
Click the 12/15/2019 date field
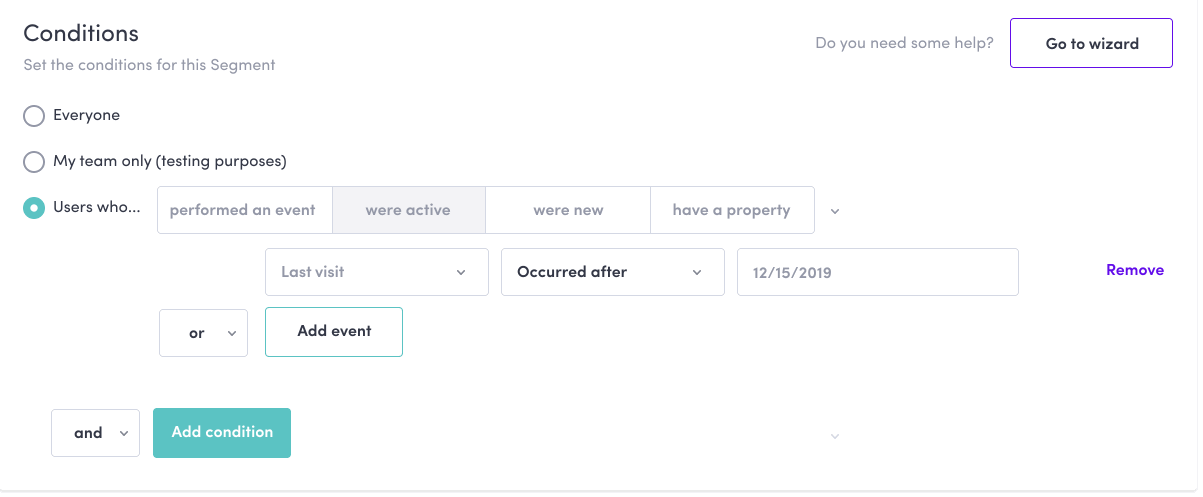click(877, 272)
